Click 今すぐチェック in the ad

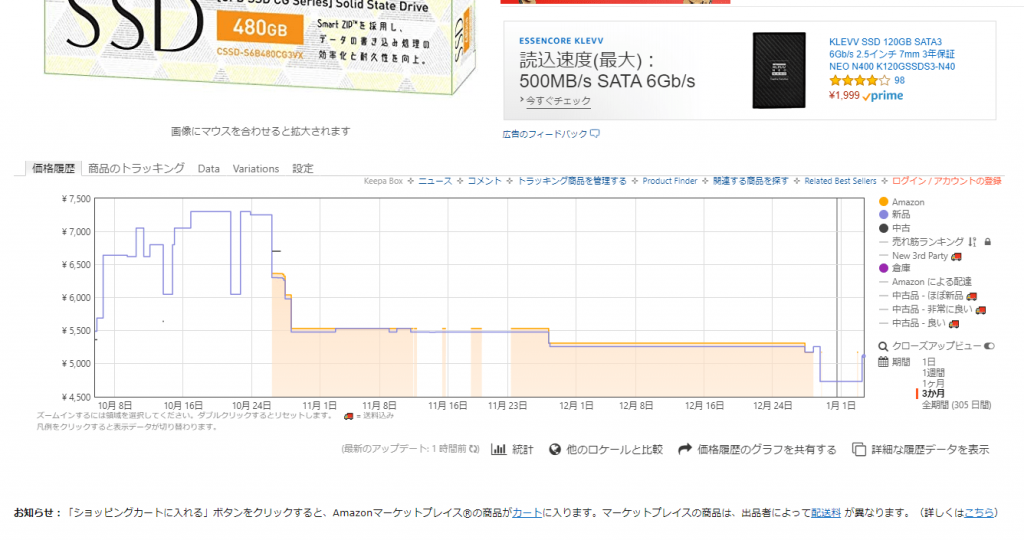[x=558, y=101]
